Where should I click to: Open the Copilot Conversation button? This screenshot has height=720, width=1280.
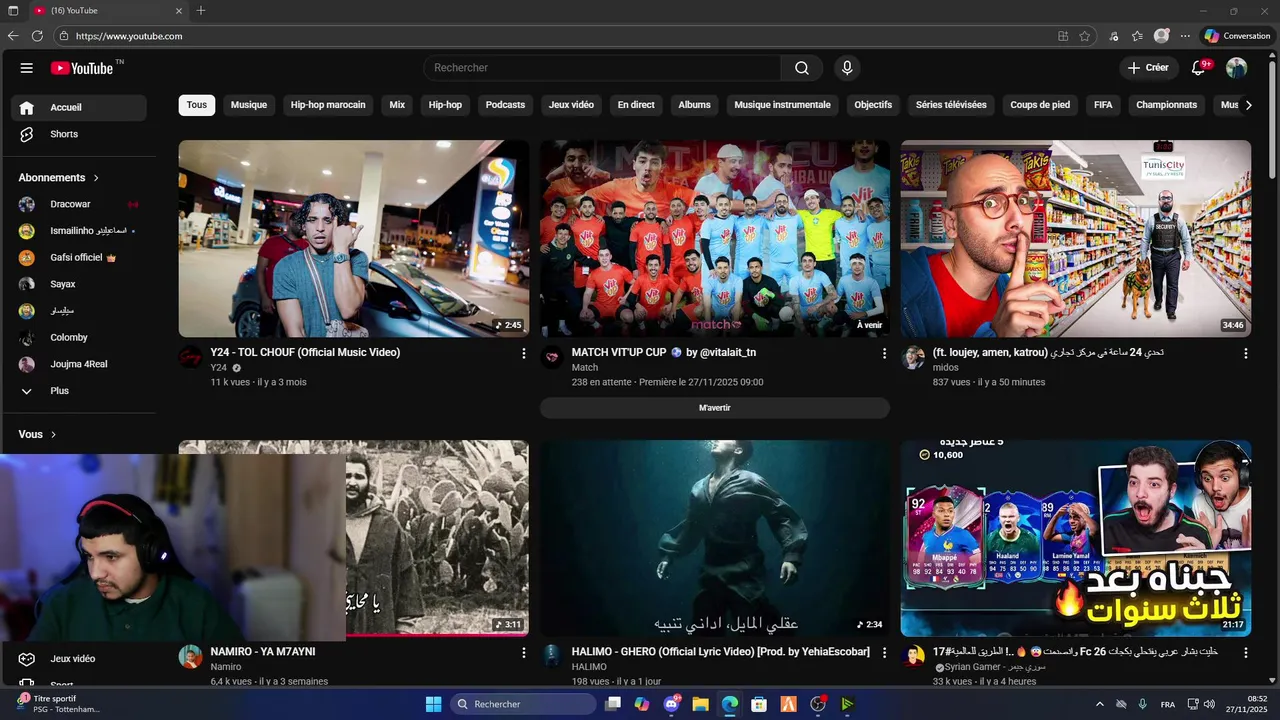pyautogui.click(x=1237, y=36)
